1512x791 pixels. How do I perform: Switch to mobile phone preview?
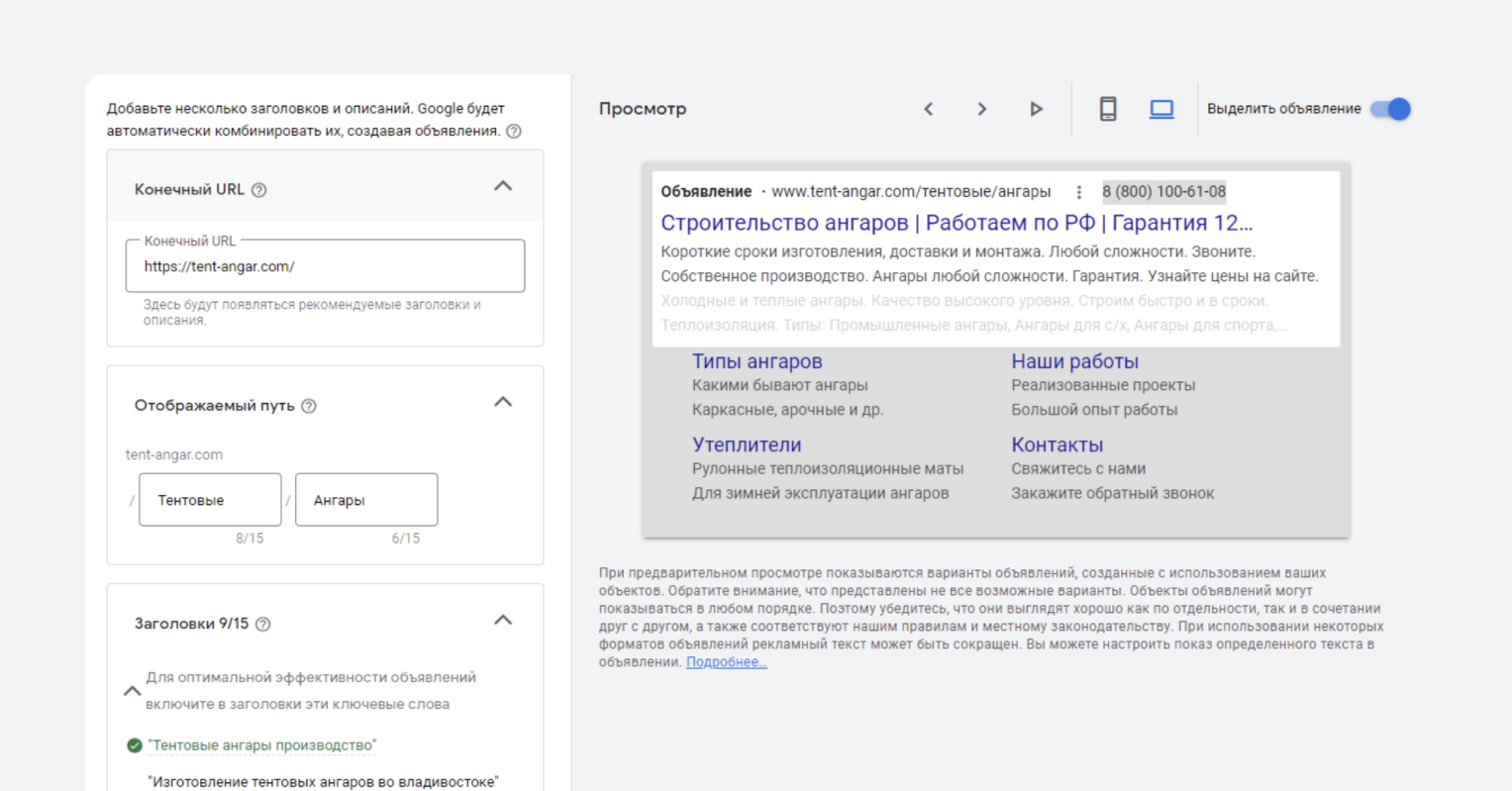1108,109
